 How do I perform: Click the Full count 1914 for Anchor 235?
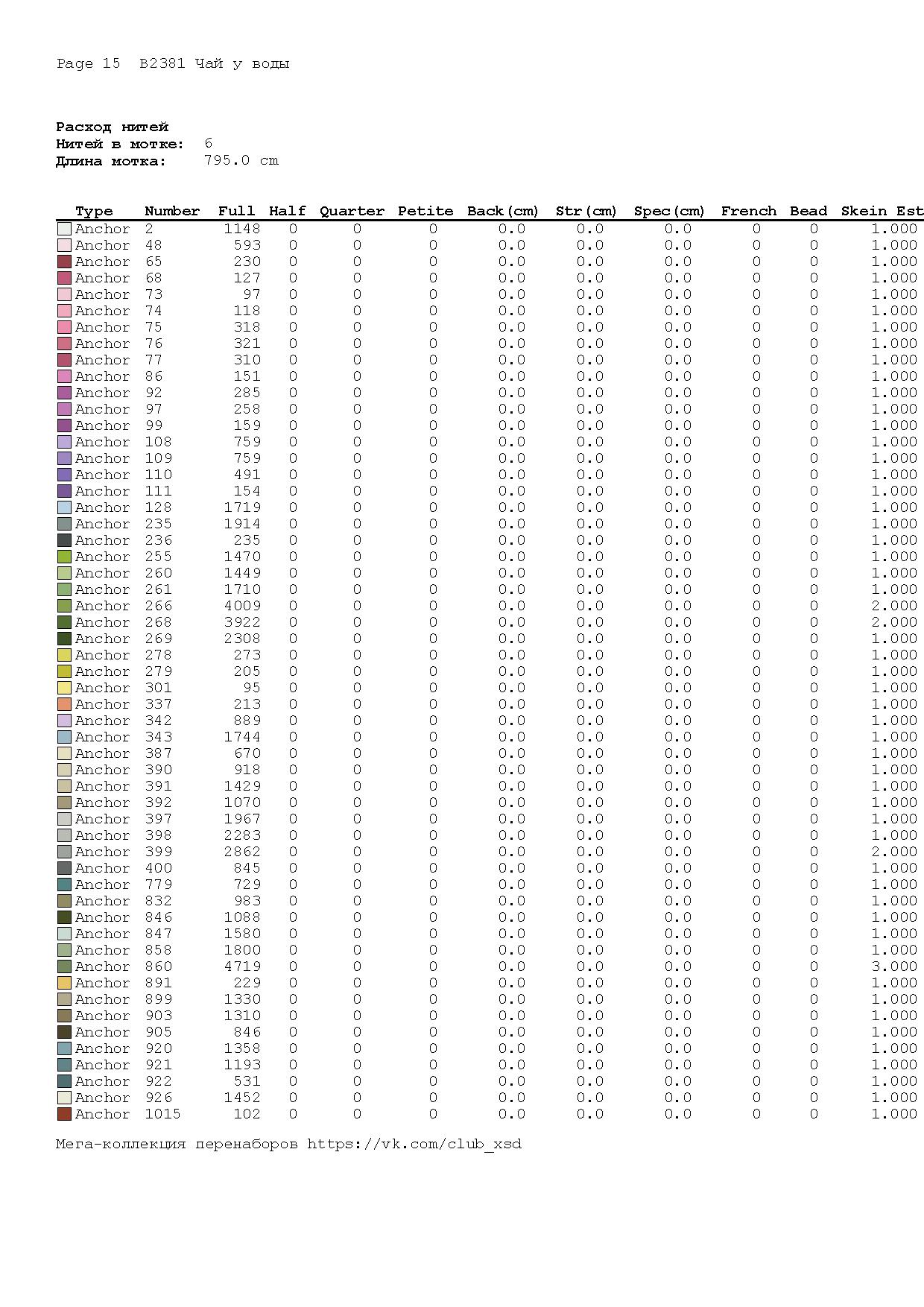tap(242, 524)
